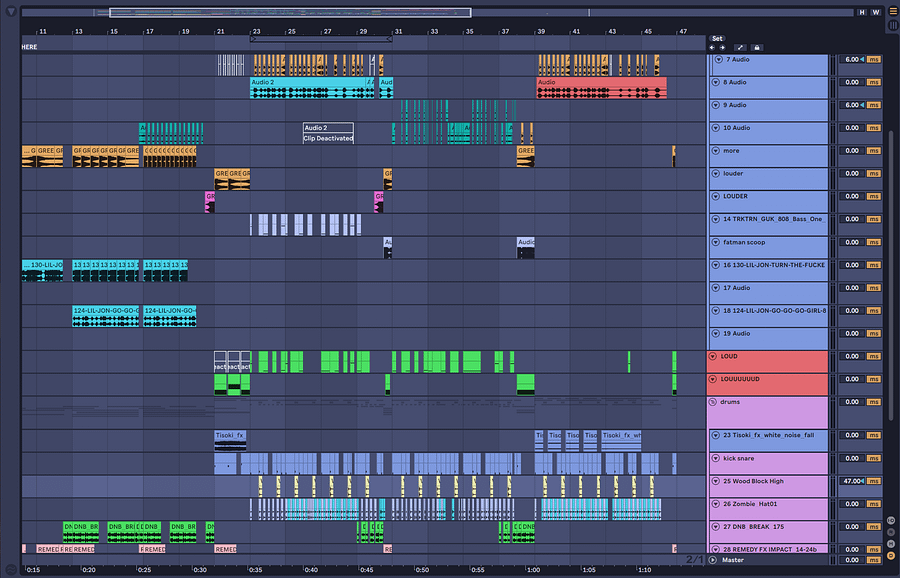Show the returns section R selector
Viewport: 900px width, 578px height.
coord(891,532)
